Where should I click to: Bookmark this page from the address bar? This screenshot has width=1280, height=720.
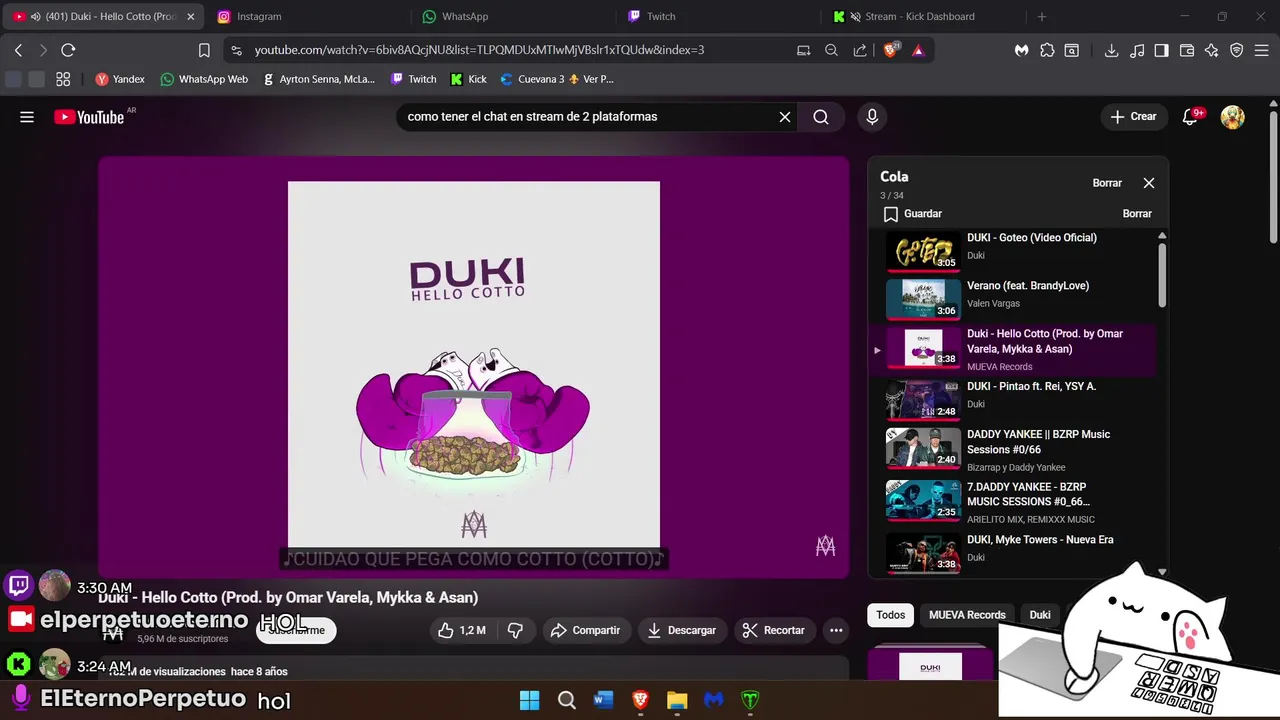coord(204,50)
